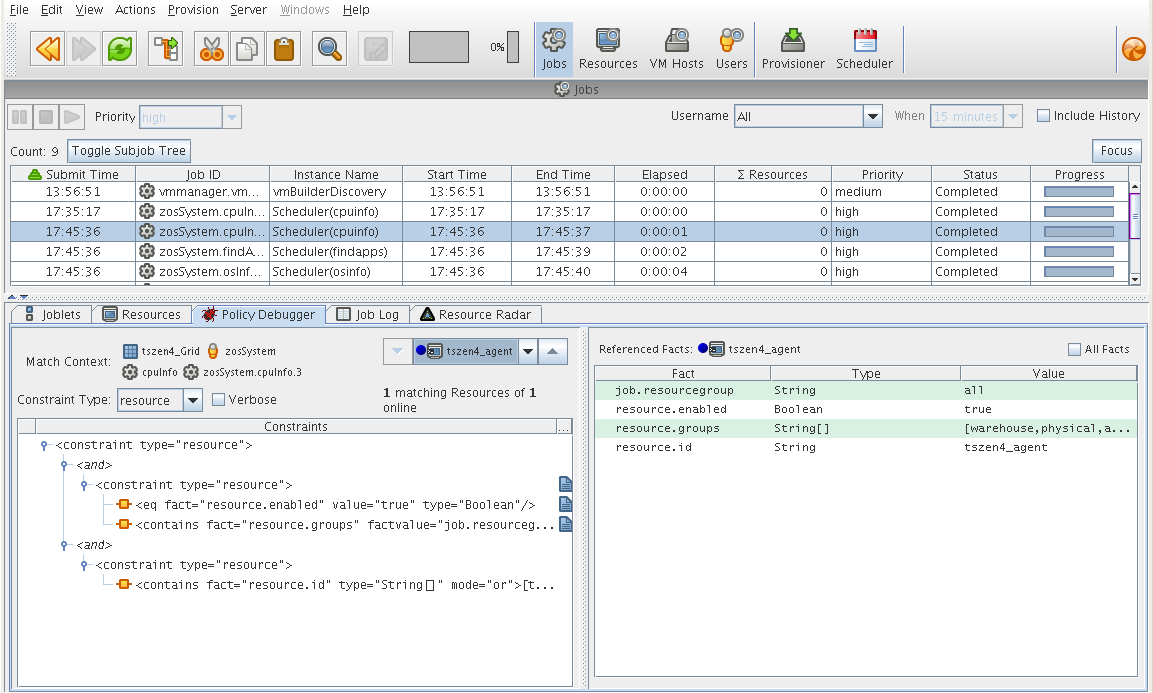Open the Users view icon

731,49
